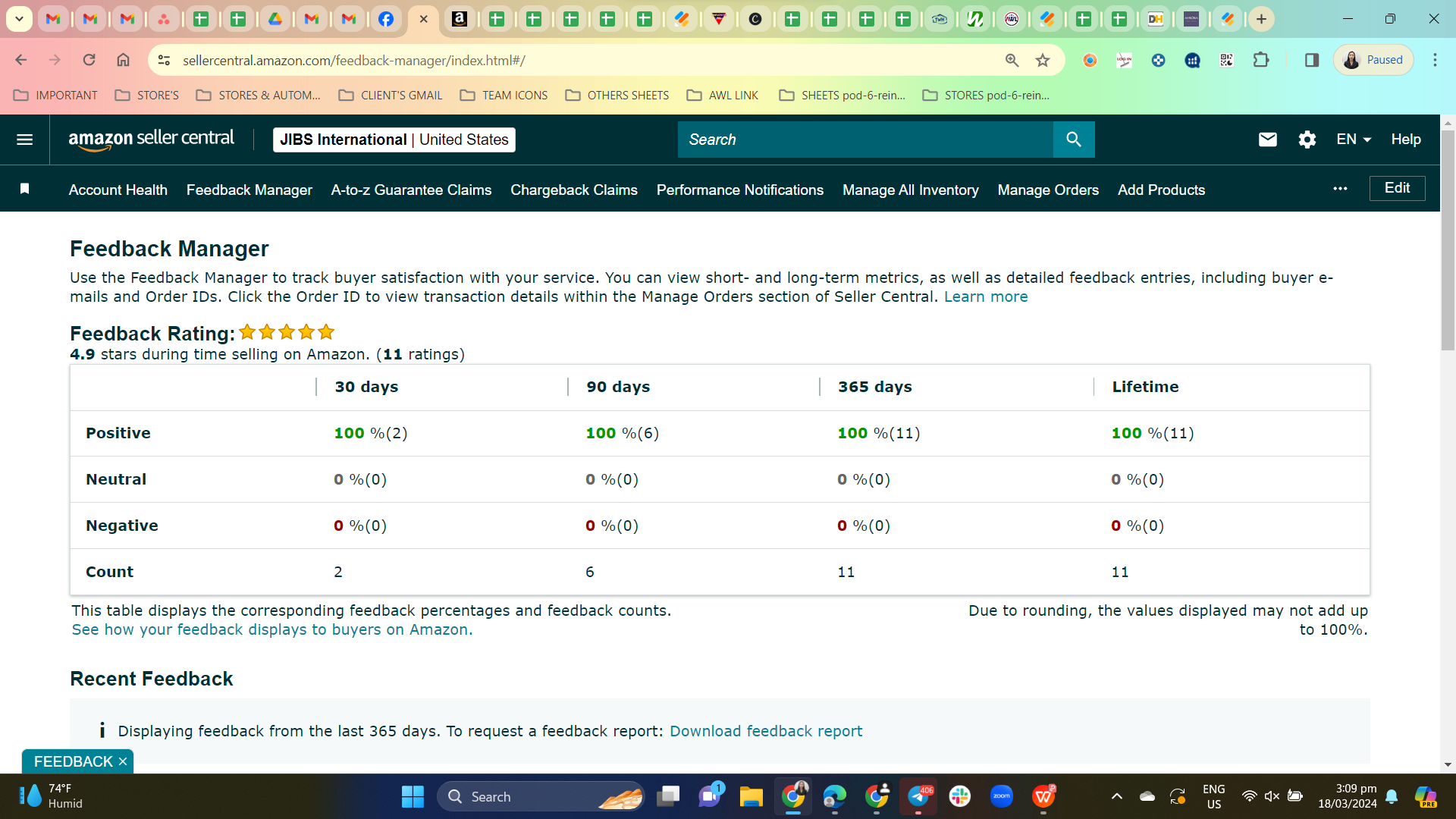Go back to the previous page
This screenshot has height=819, width=1456.
(x=21, y=60)
